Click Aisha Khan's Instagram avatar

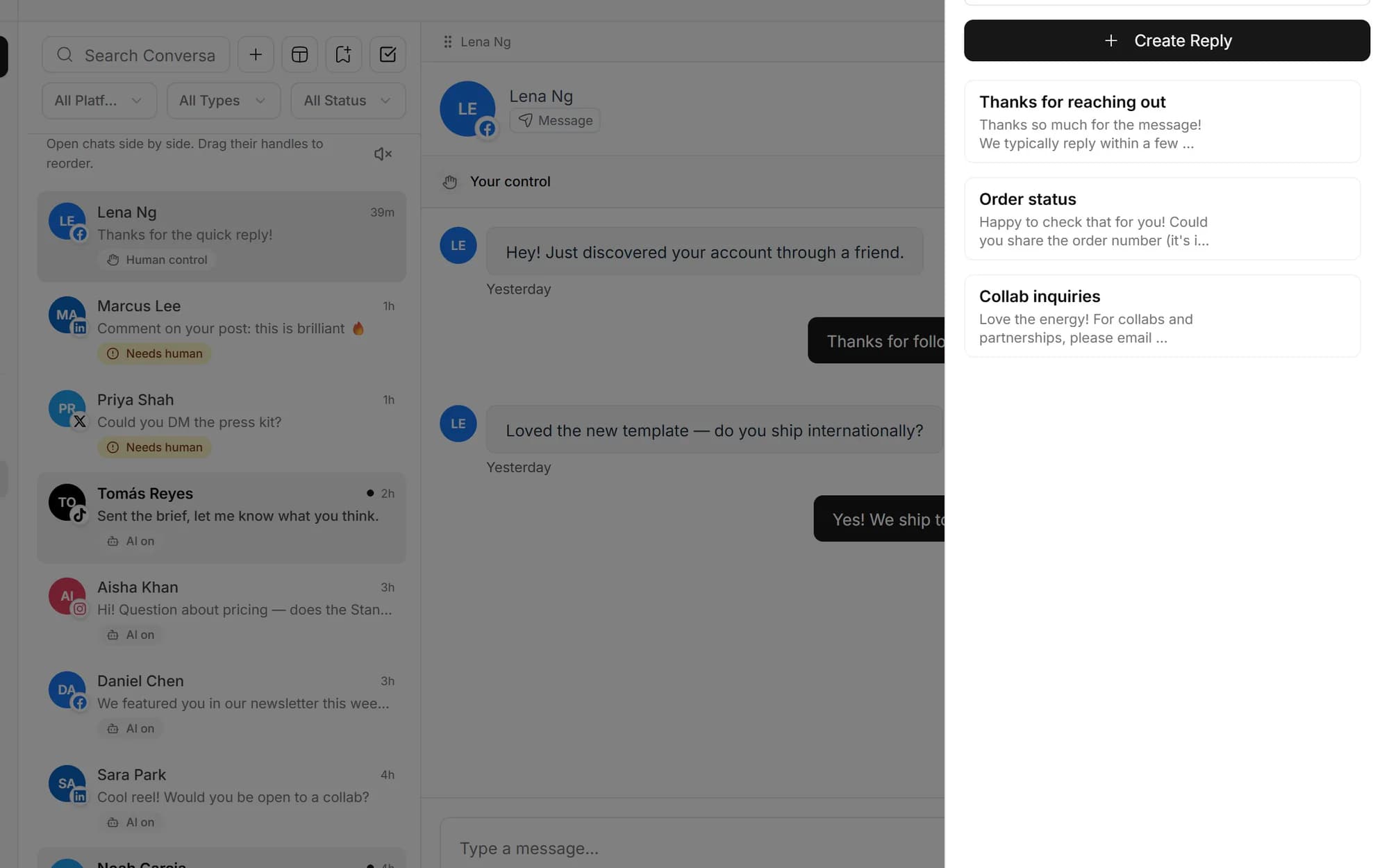point(67,596)
